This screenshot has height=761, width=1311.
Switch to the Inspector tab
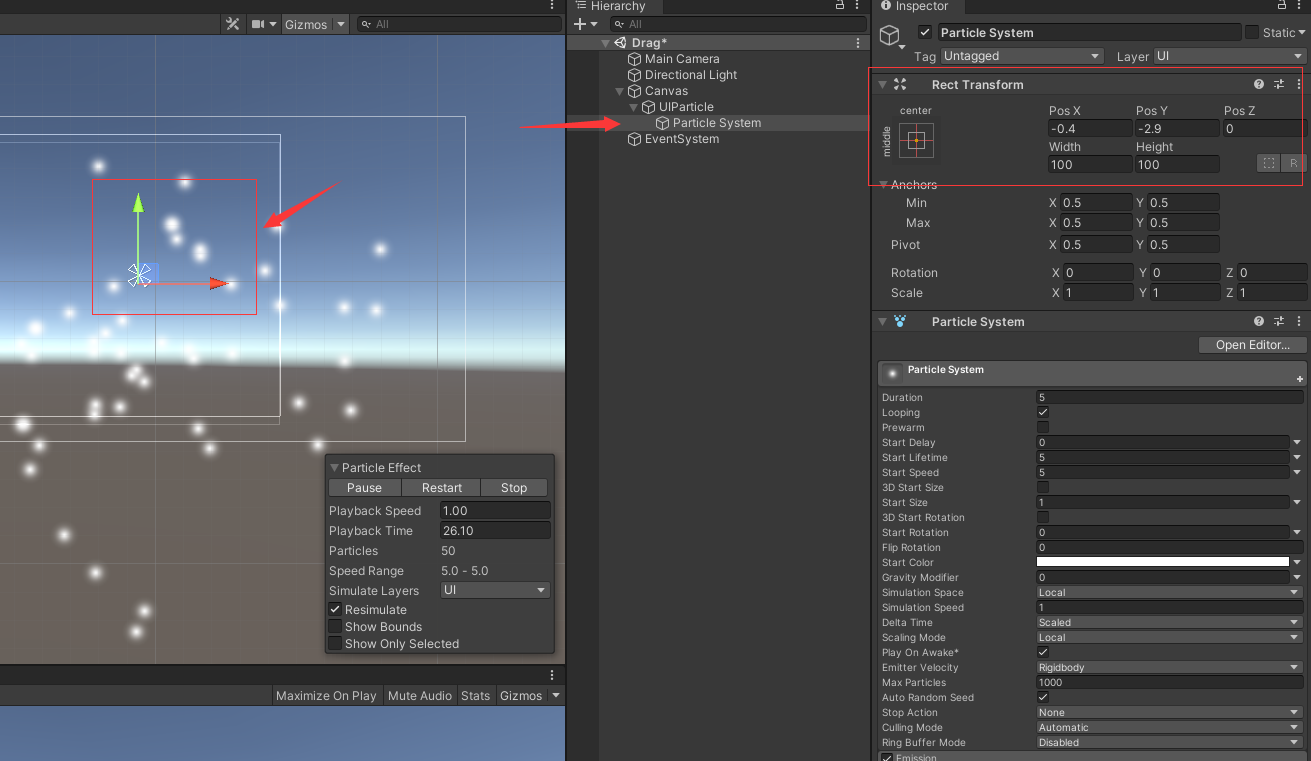coord(917,7)
